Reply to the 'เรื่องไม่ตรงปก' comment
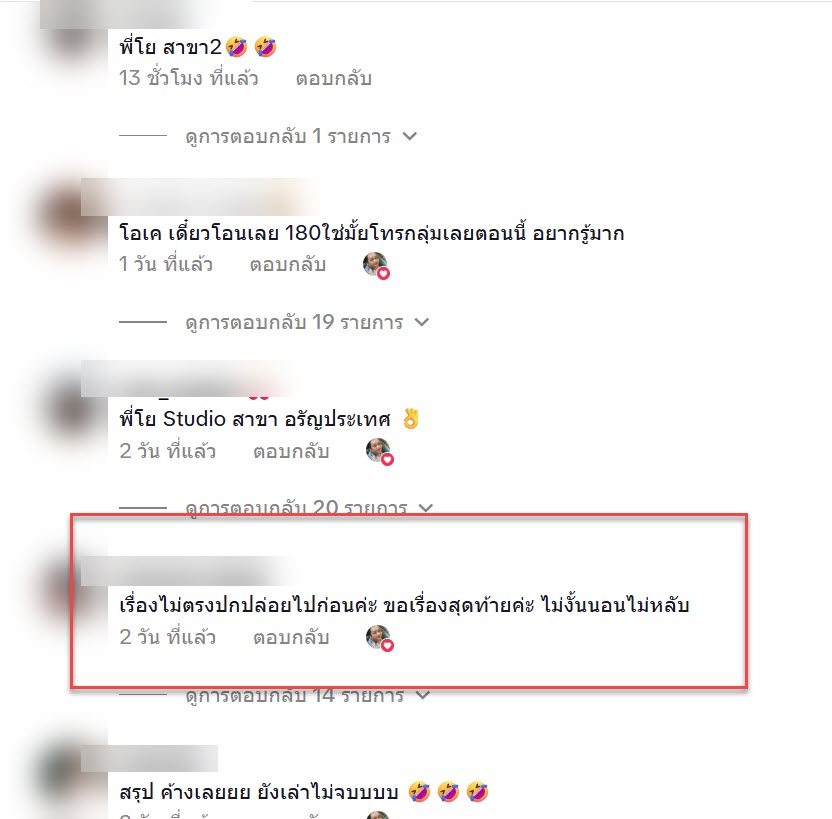 [x=291, y=637]
